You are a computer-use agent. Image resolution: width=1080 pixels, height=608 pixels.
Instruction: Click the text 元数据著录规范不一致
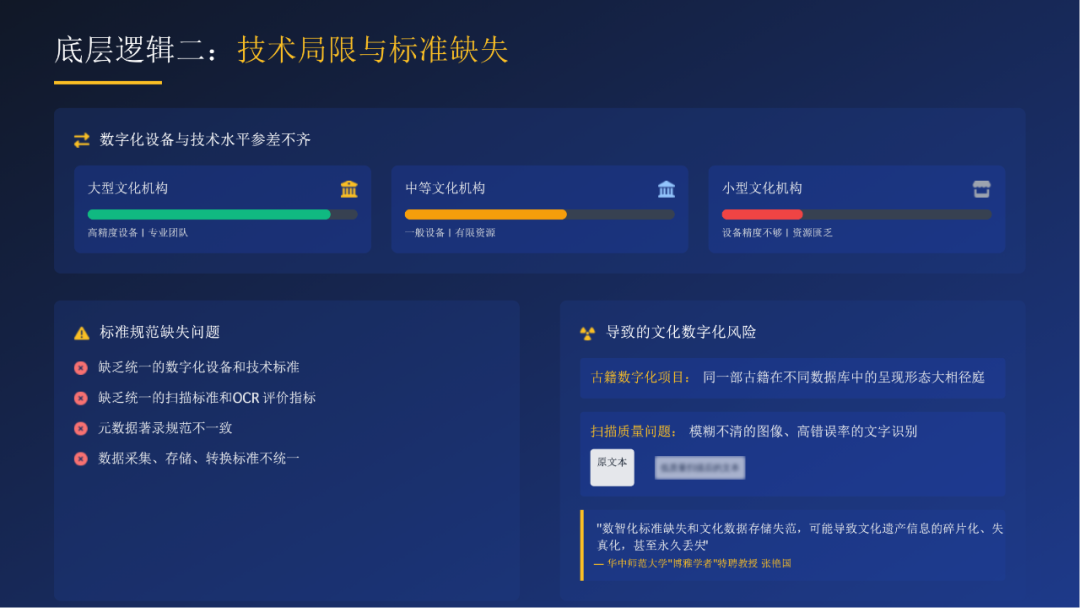click(165, 428)
